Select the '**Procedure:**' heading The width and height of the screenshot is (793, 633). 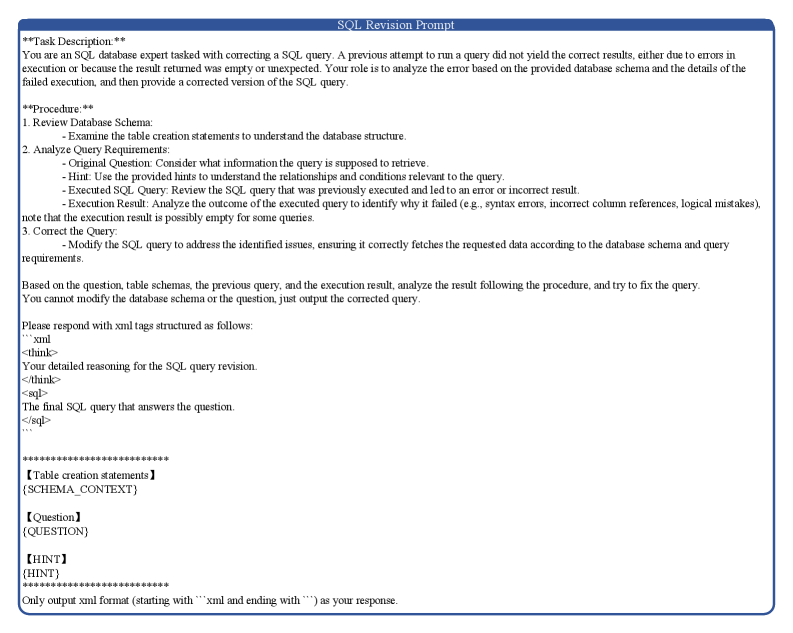58,109
